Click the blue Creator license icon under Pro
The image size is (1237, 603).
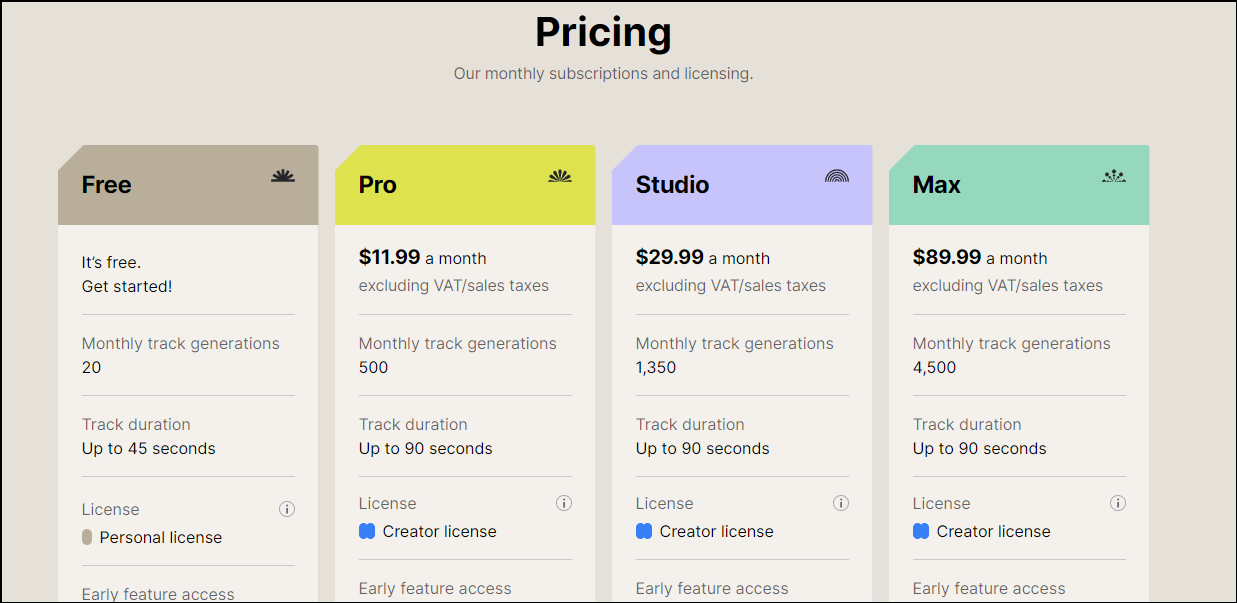coord(367,531)
